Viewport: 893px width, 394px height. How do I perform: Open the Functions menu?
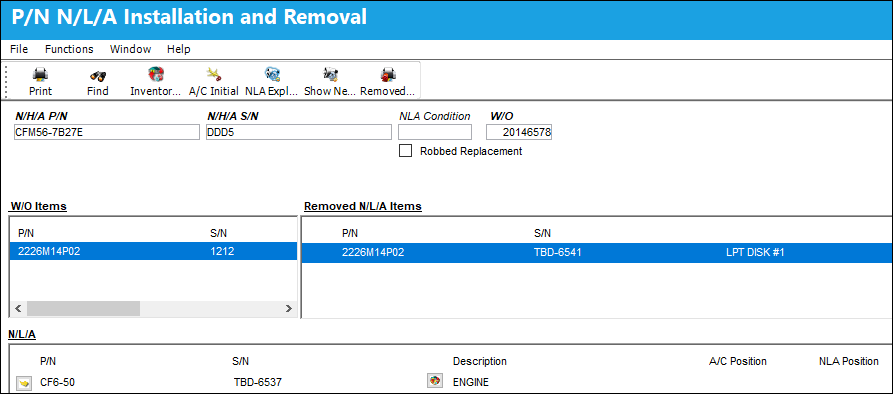(x=69, y=49)
